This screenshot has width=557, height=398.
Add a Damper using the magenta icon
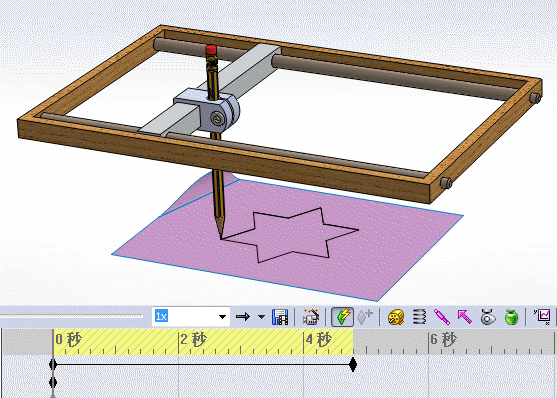[442, 317]
